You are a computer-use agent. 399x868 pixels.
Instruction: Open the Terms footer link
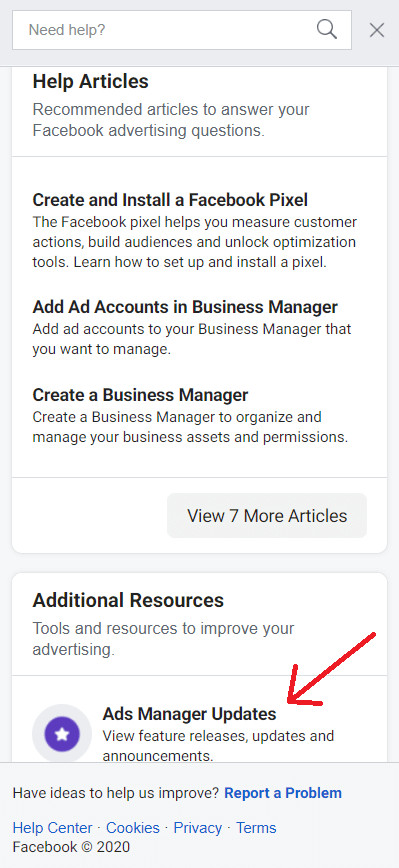(x=256, y=828)
